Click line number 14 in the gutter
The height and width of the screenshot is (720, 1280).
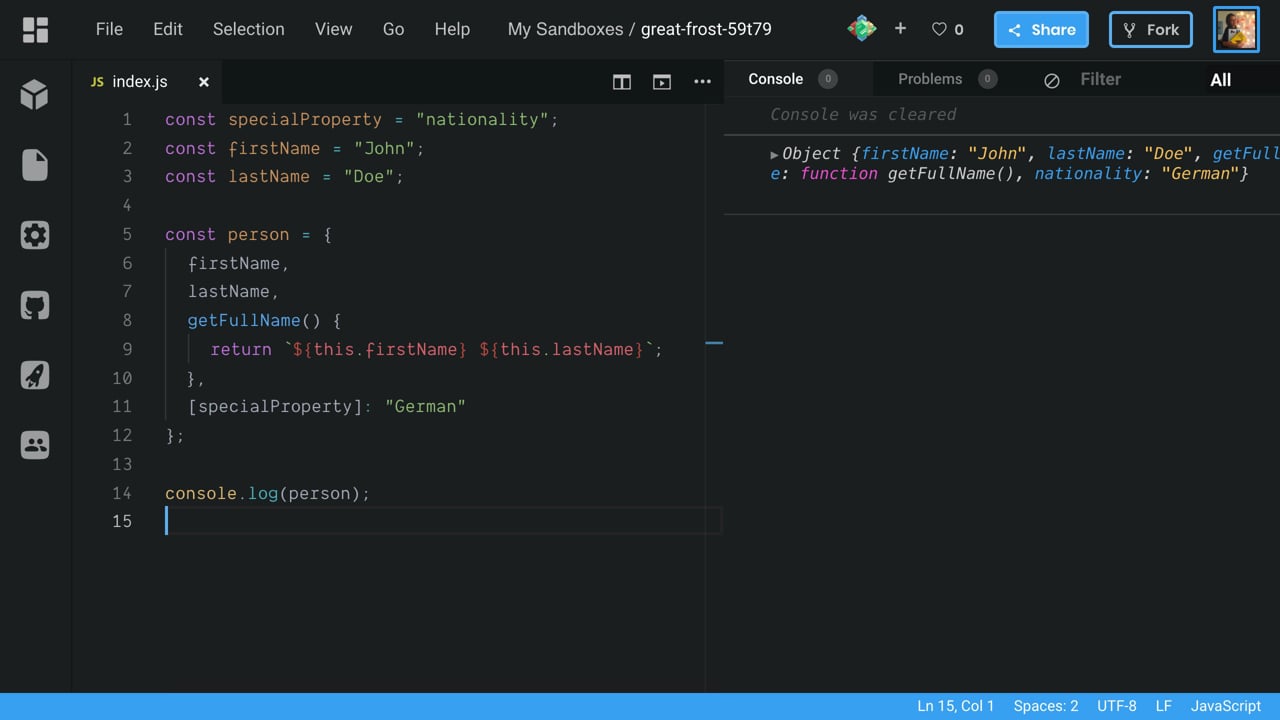122,493
